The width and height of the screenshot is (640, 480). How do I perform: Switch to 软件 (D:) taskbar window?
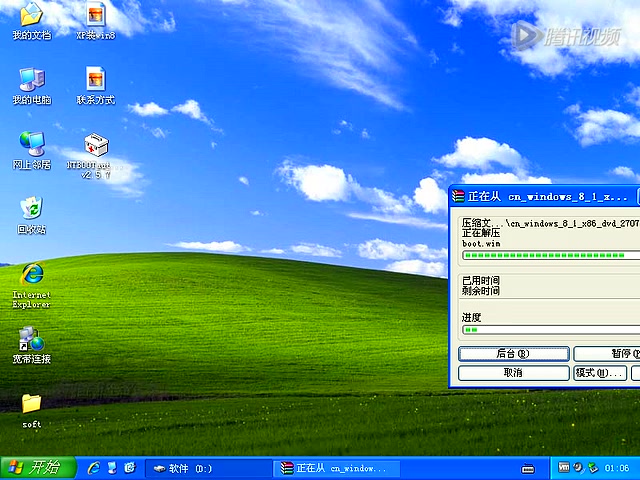[208, 468]
